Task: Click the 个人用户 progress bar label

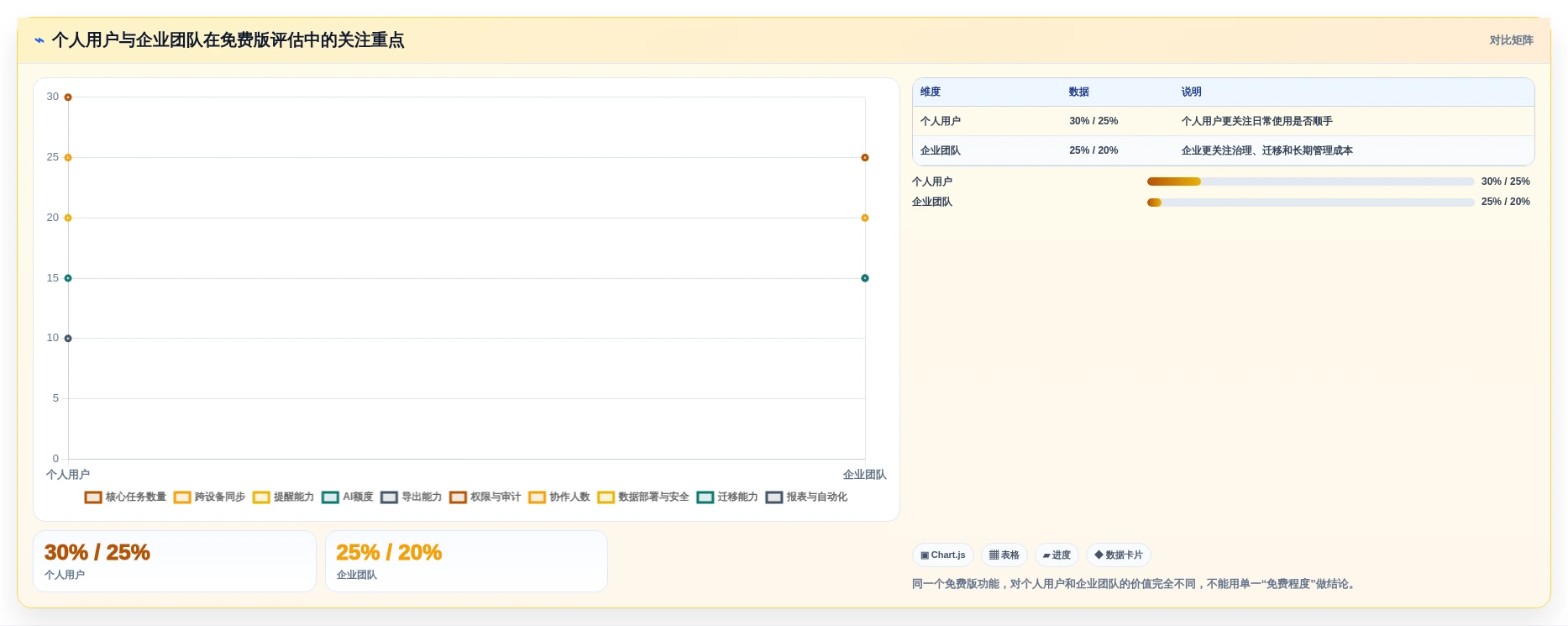Action: click(932, 181)
